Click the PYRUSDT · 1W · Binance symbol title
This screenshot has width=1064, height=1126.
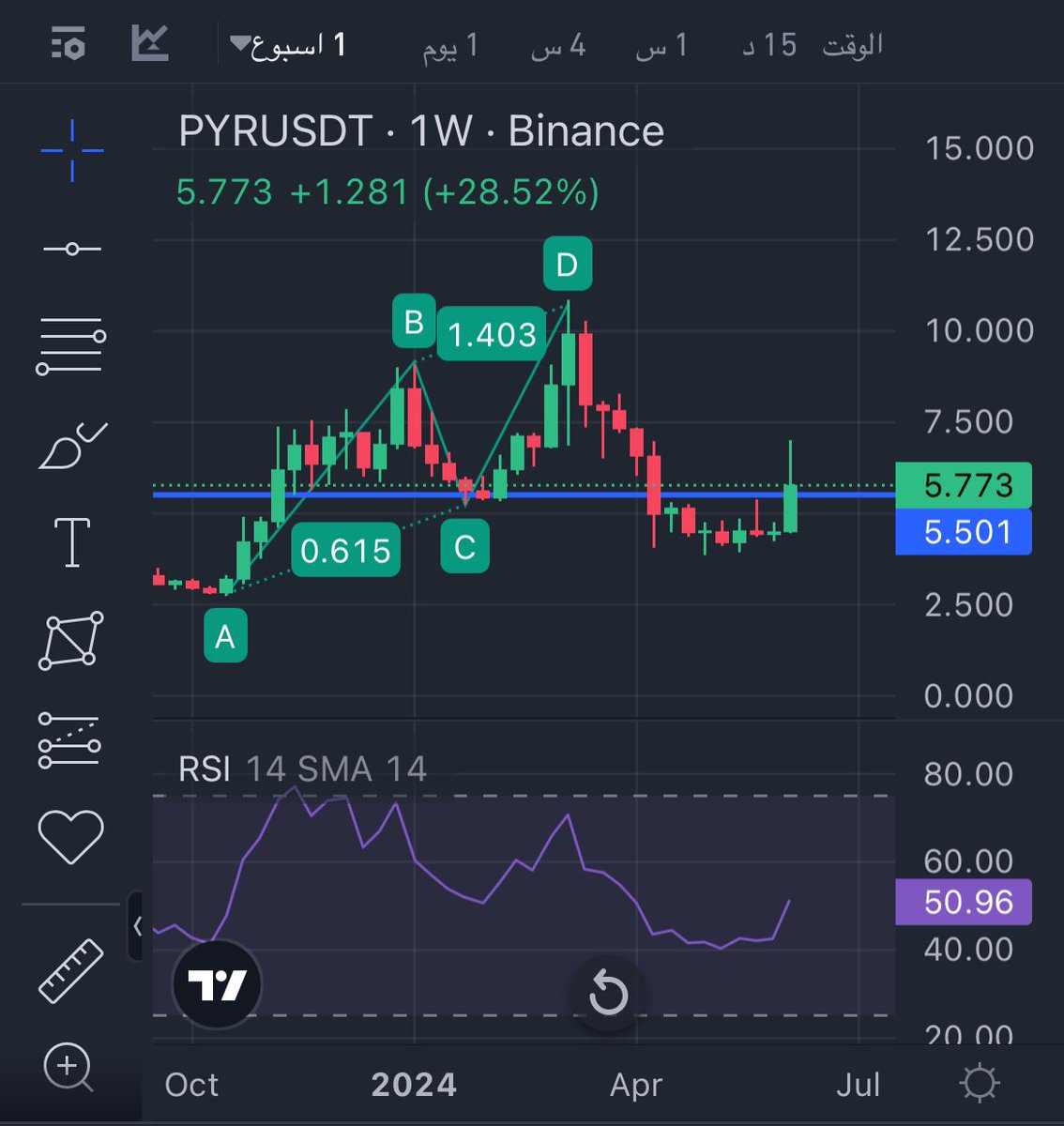421,130
